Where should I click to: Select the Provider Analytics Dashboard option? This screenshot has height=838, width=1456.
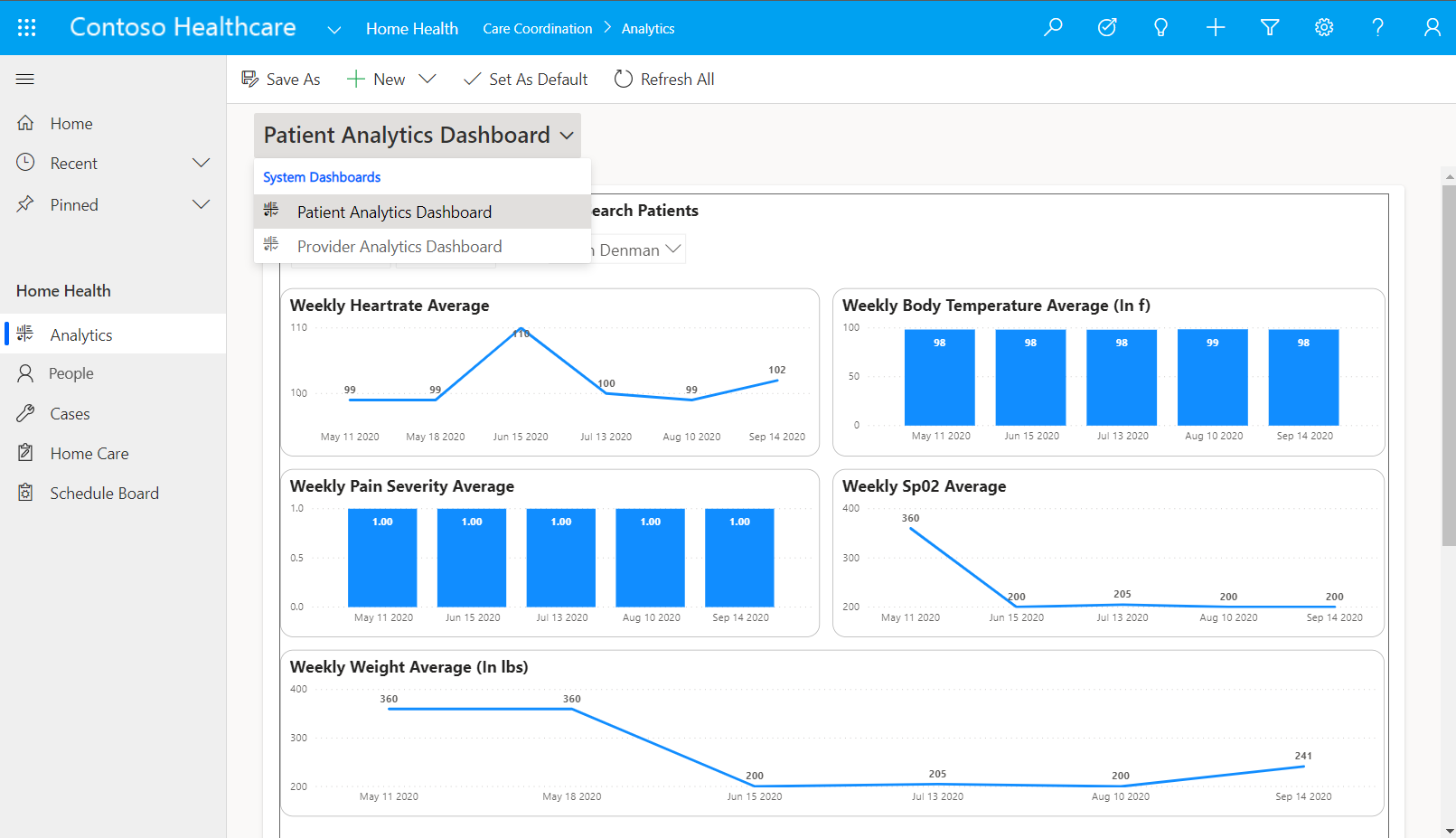coord(399,246)
